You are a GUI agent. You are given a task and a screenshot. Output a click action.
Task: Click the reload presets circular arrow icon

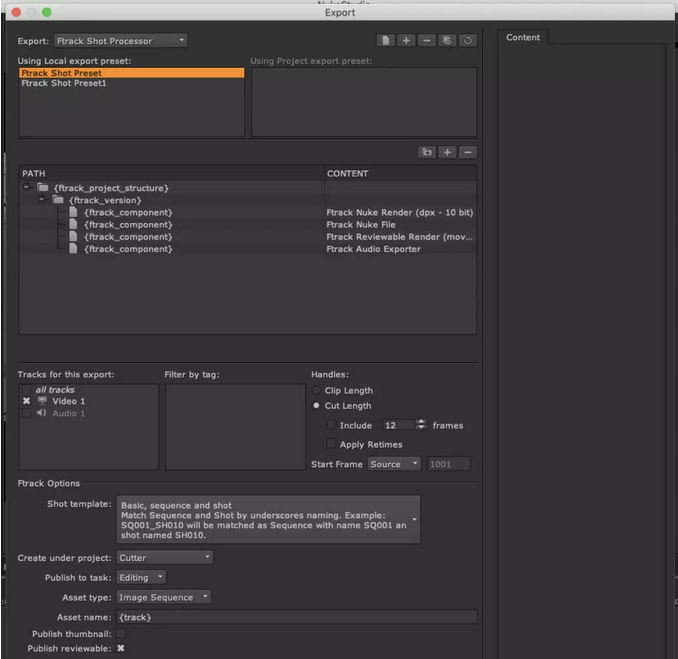pyautogui.click(x=468, y=41)
